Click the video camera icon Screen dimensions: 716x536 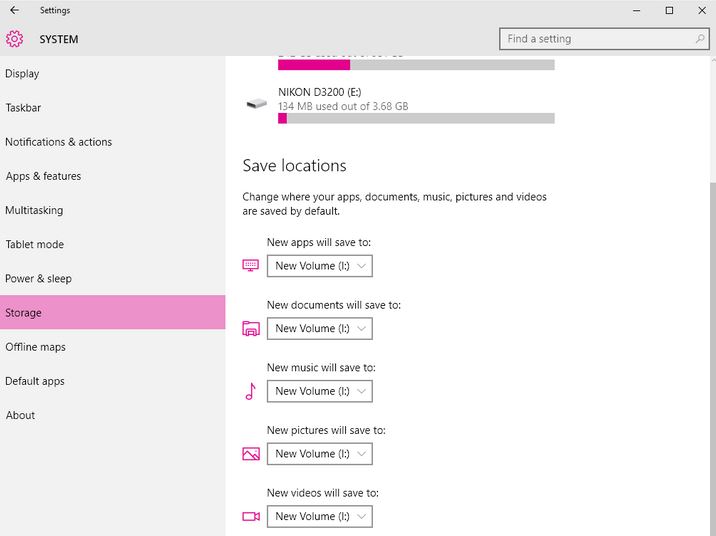251,516
